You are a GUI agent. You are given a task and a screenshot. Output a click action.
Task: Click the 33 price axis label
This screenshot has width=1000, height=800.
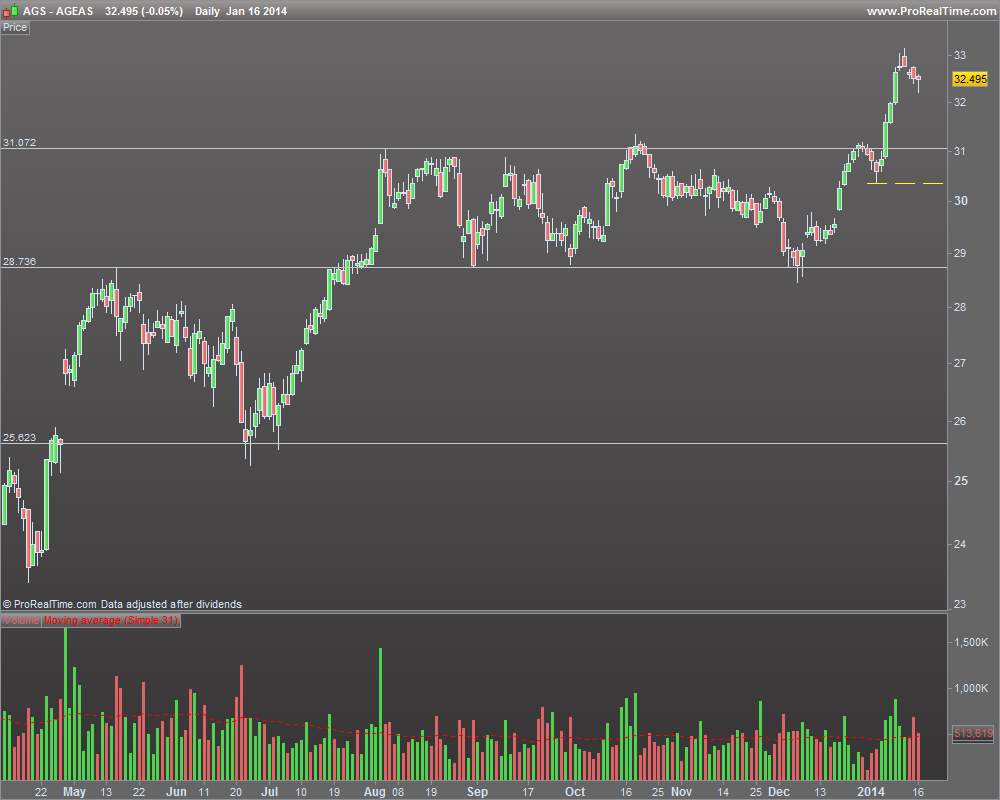(x=960, y=56)
